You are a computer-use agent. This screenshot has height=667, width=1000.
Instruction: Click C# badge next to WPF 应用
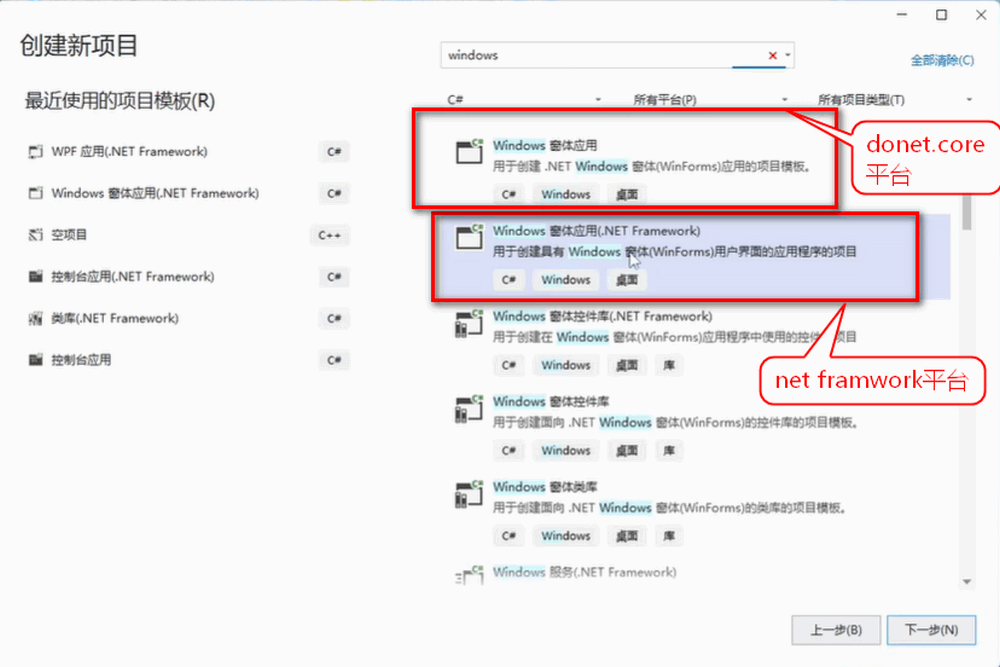pyautogui.click(x=334, y=152)
